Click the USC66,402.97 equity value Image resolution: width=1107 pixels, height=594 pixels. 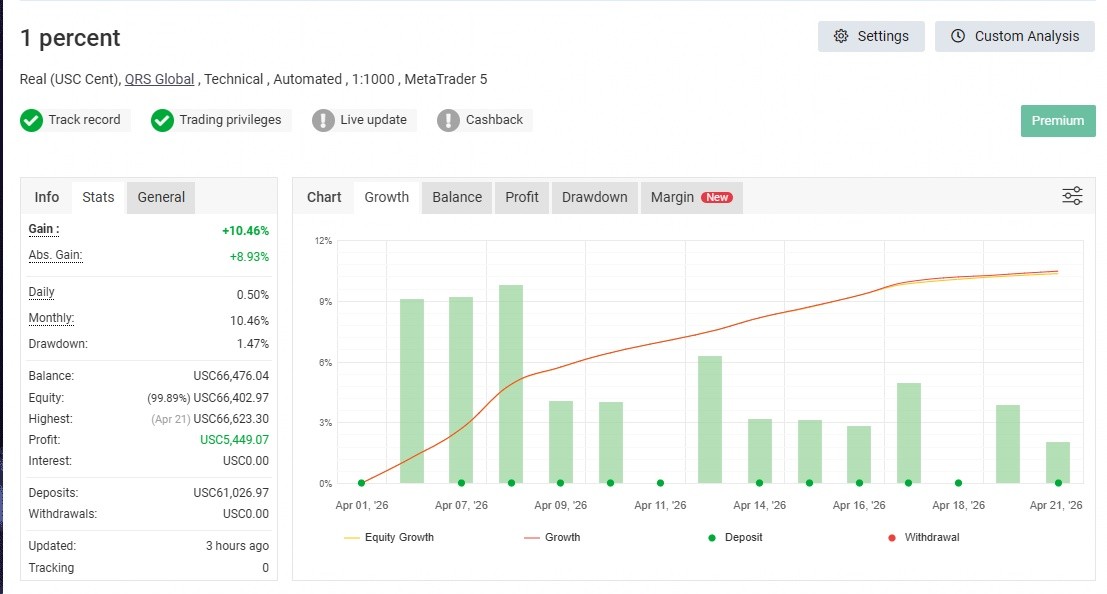tap(231, 398)
